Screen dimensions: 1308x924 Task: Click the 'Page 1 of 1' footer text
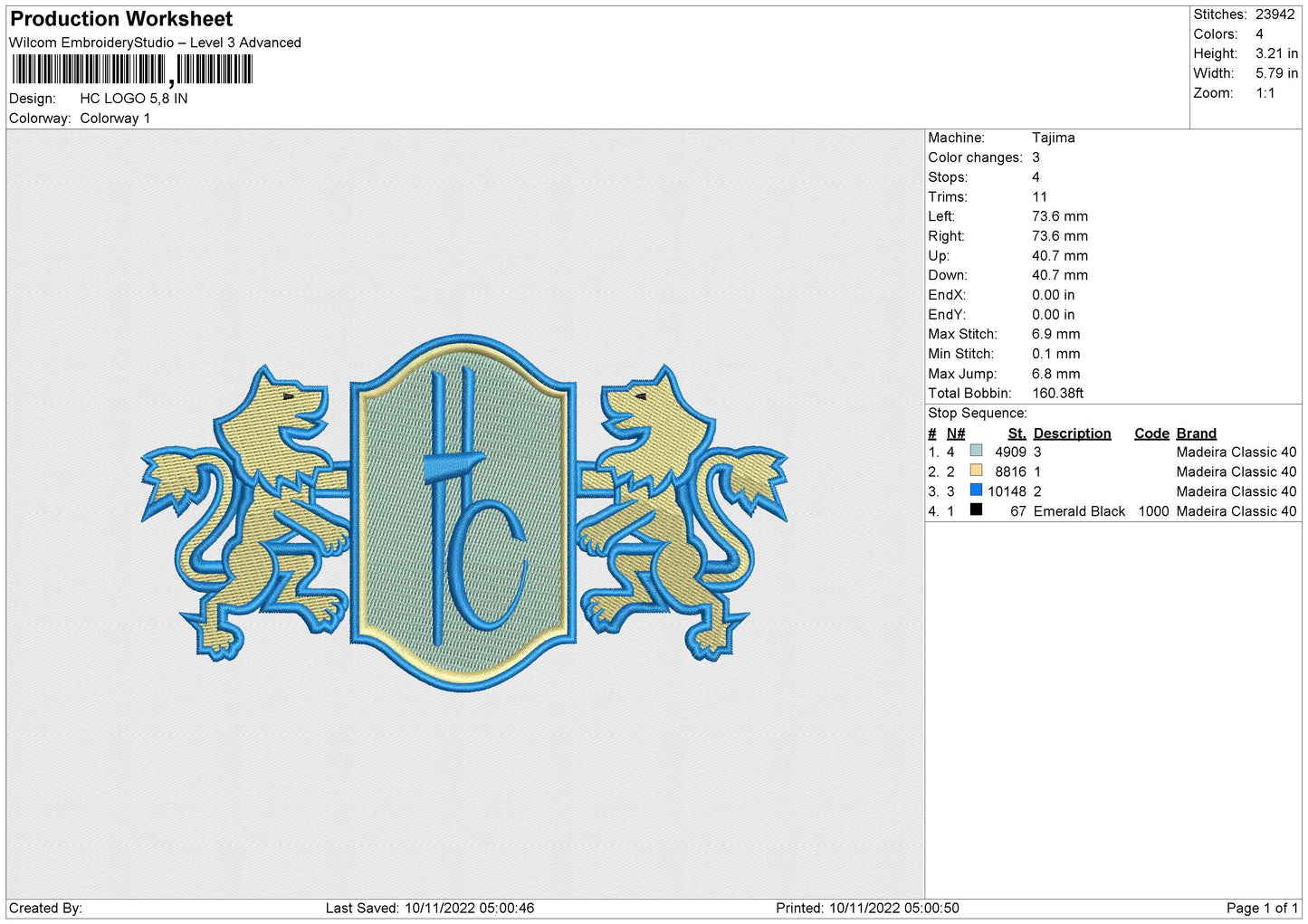pyautogui.click(x=1263, y=909)
